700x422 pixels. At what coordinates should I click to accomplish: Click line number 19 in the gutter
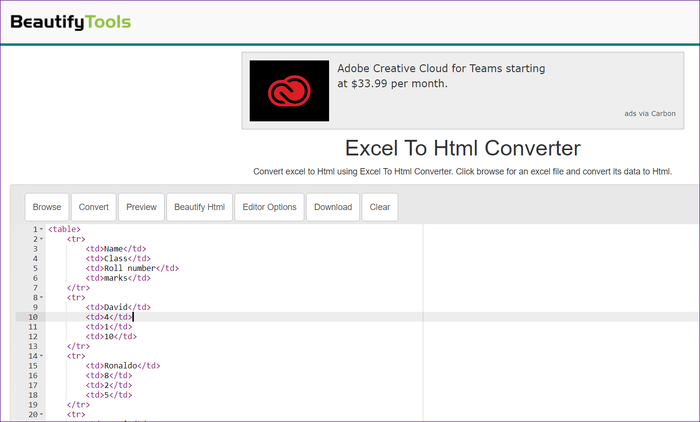tap(33, 405)
